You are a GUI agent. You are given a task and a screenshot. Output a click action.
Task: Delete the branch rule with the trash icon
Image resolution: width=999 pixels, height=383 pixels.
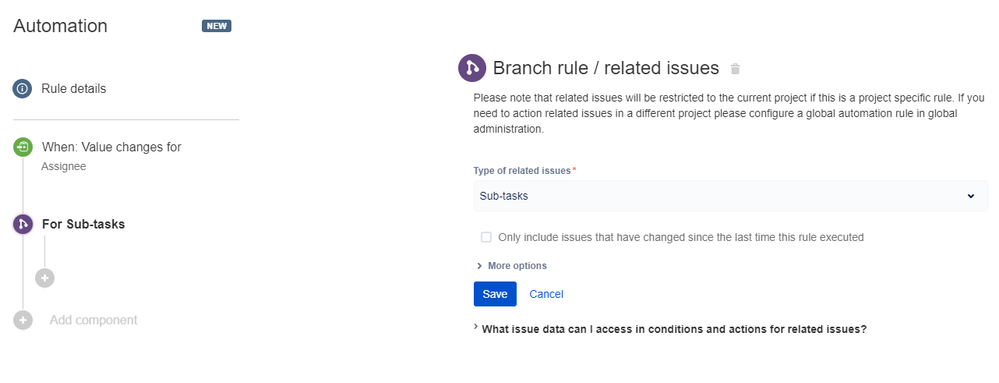(x=735, y=69)
